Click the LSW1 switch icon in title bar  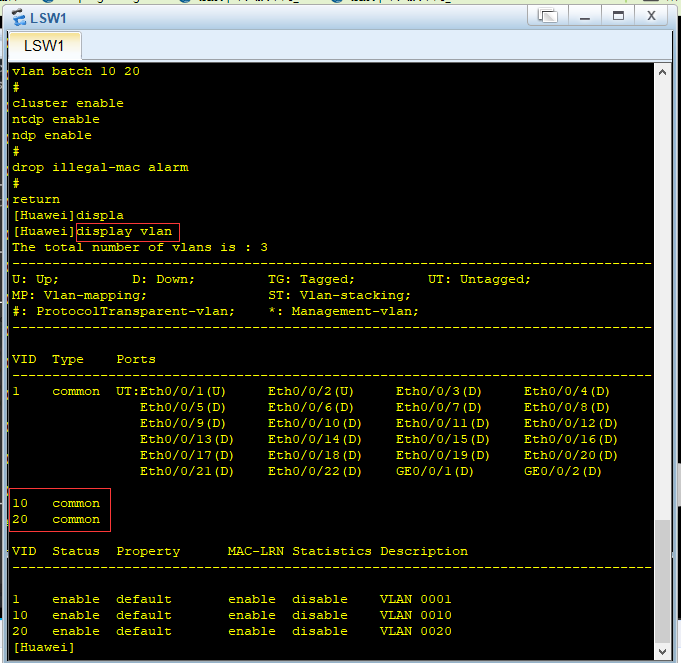click(x=19, y=17)
